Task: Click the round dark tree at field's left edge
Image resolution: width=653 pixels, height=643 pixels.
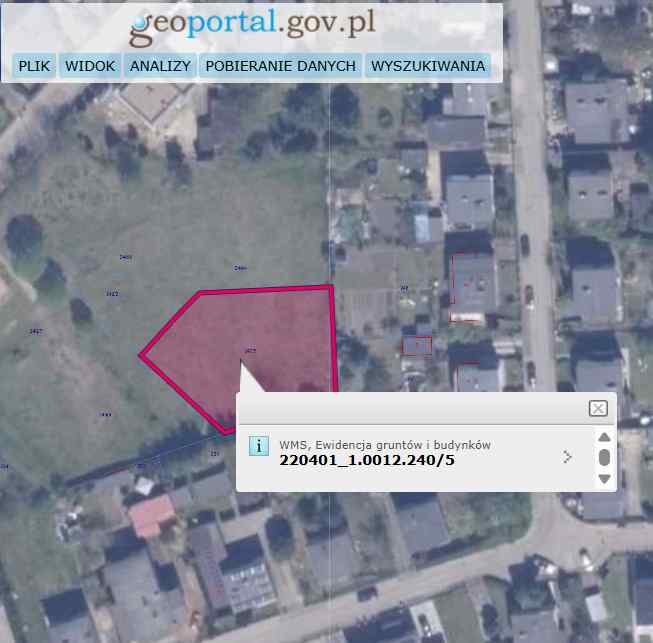Action: coord(24,234)
